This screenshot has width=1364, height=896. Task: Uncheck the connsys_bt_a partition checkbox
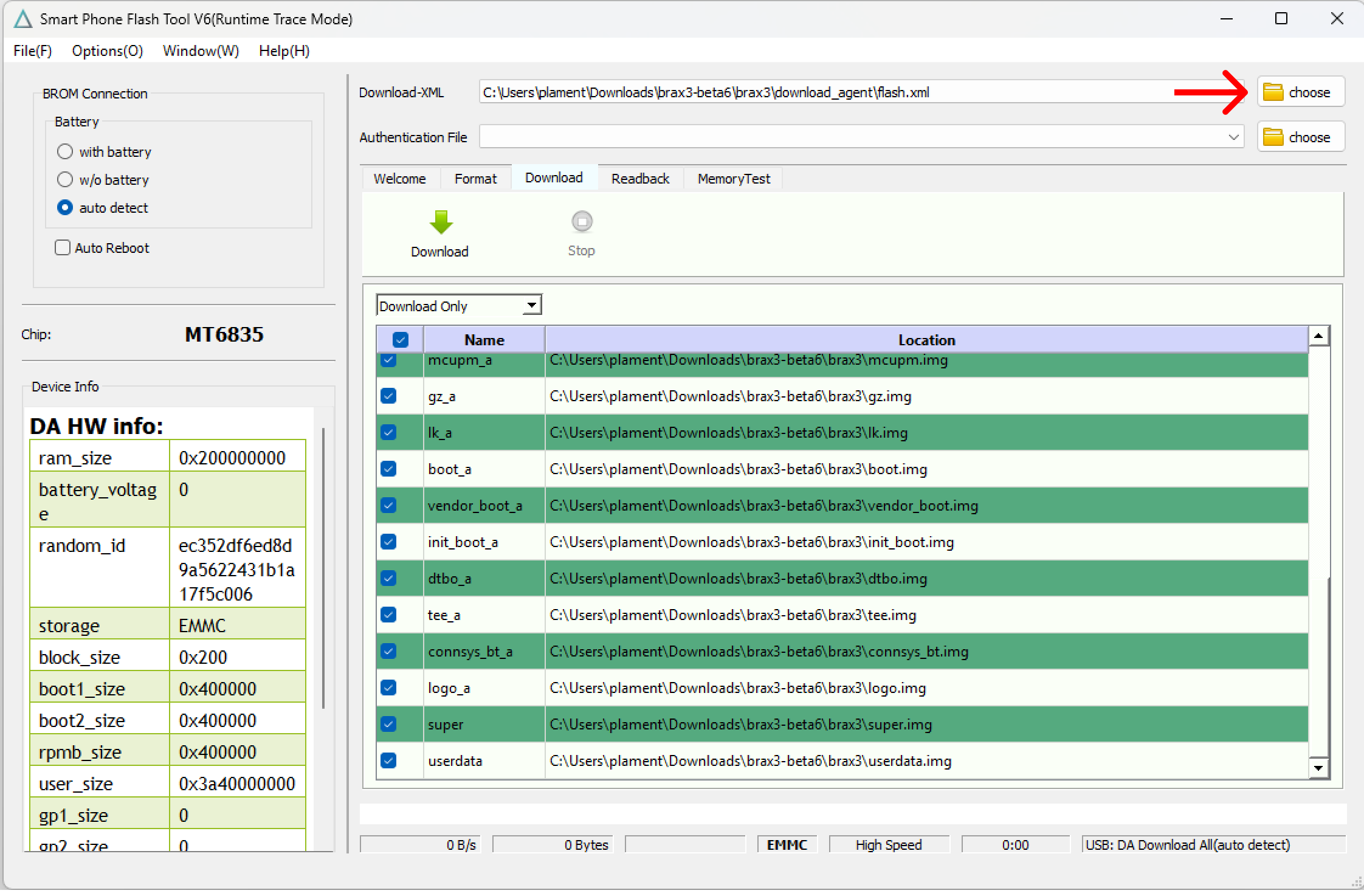pos(388,652)
